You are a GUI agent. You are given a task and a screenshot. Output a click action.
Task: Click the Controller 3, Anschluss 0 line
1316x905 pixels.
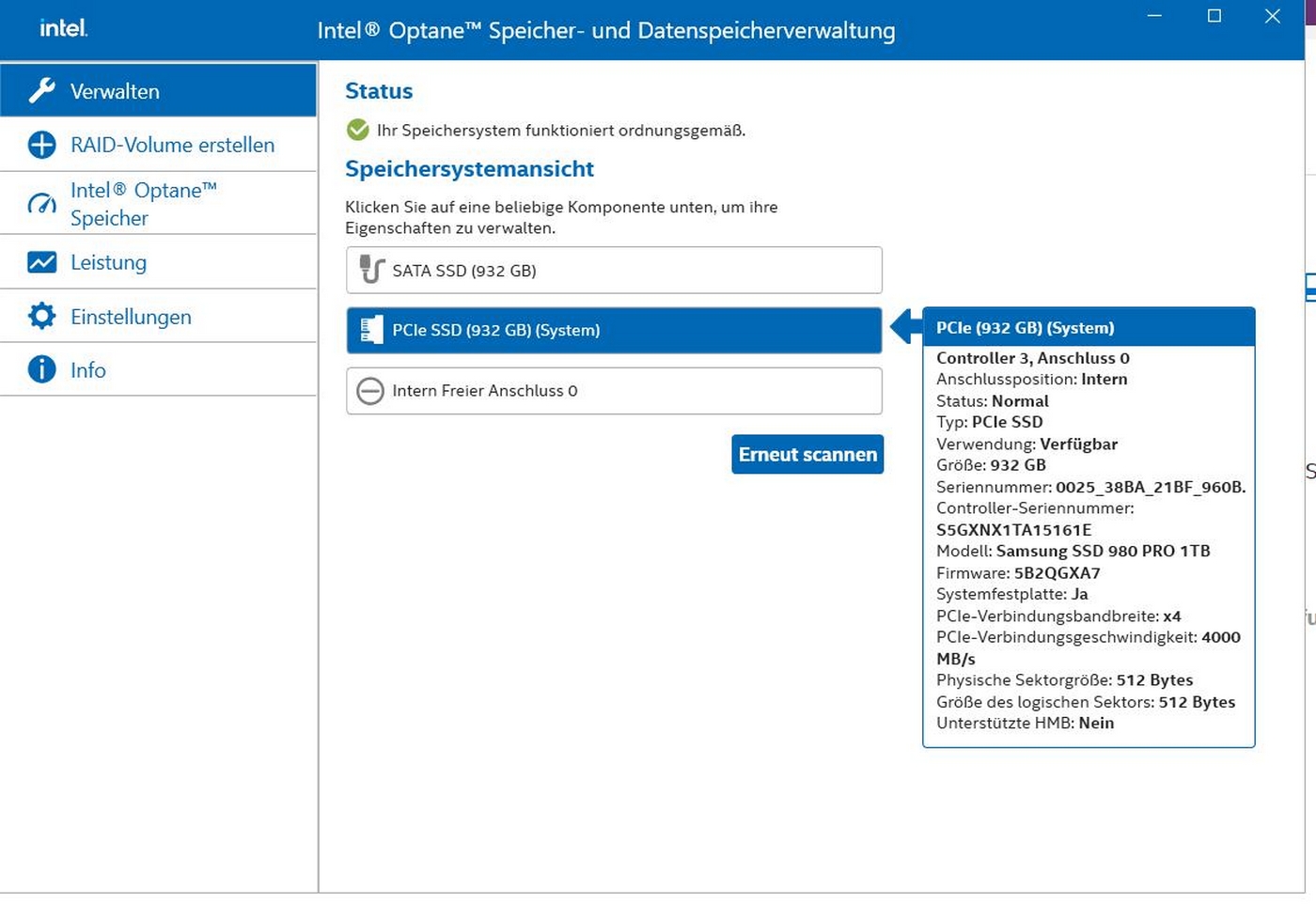(1032, 358)
